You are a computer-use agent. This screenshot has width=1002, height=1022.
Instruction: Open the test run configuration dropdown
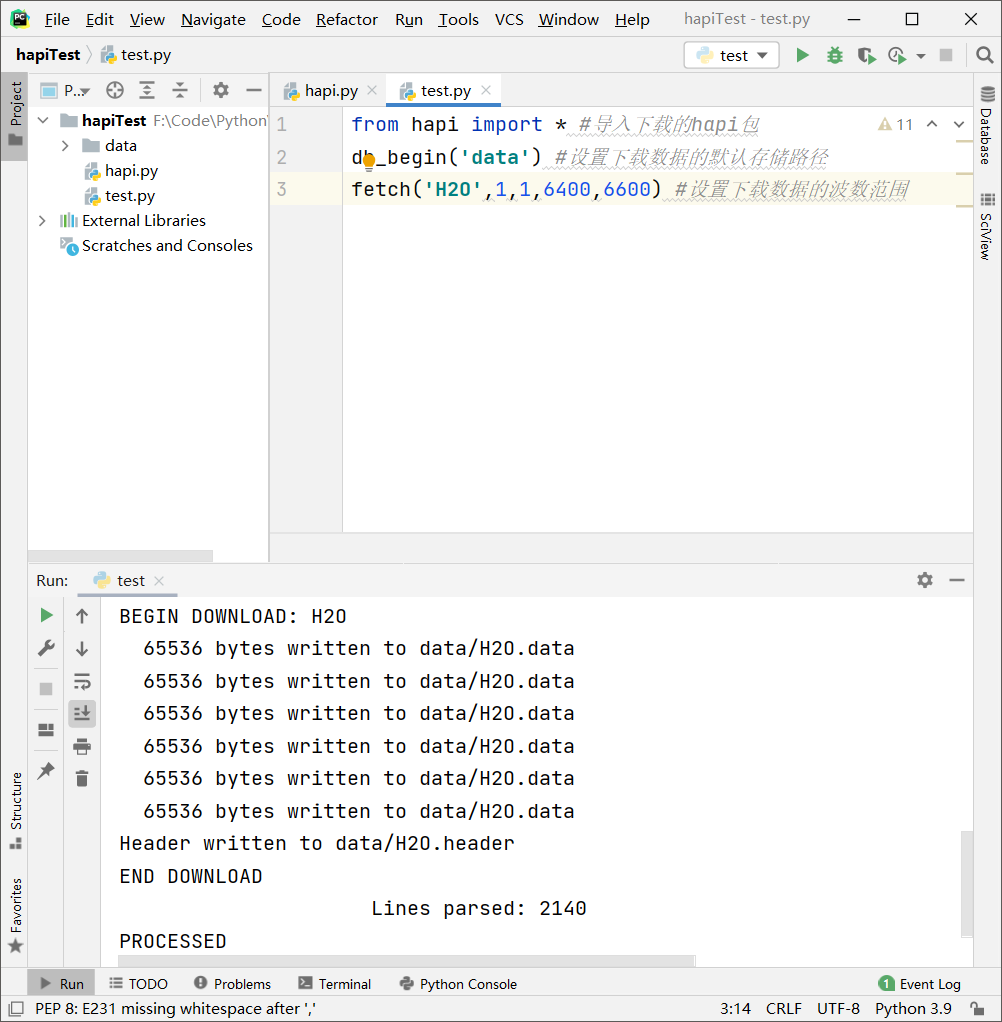click(731, 55)
